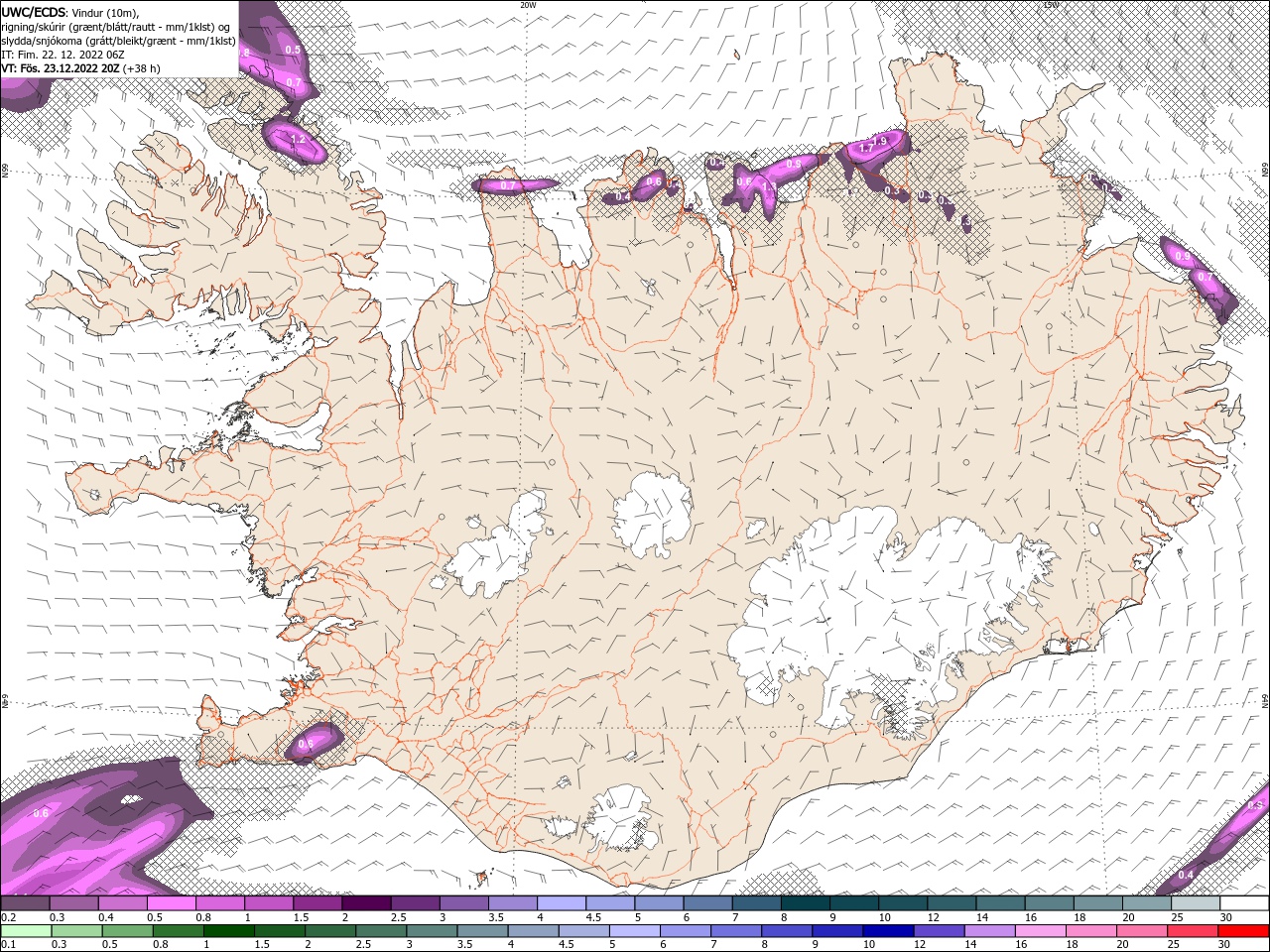Click the "rigning/skúrir" caption line
The height and width of the screenshot is (952, 1270).
tap(116, 27)
